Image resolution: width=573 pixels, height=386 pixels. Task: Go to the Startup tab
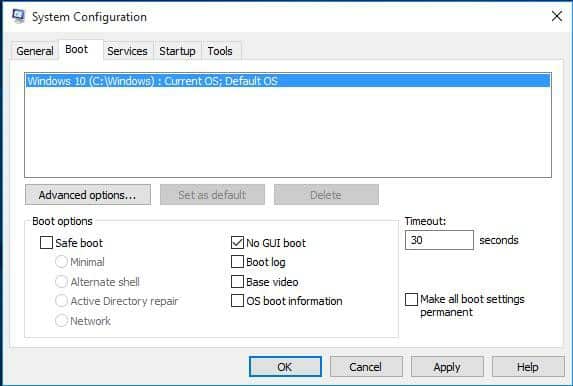pos(177,51)
